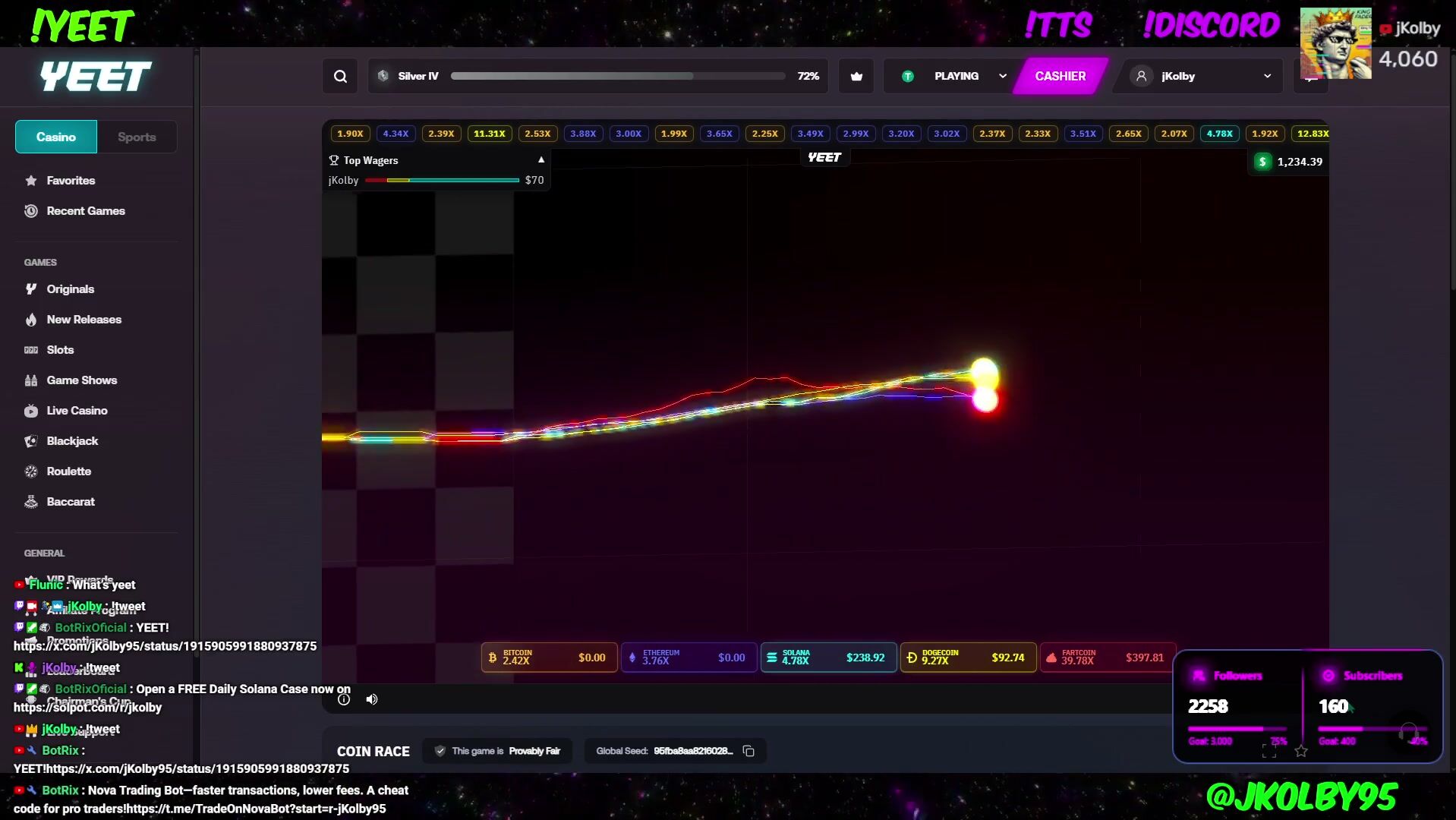
Task: Click the YEET logo in sidebar
Action: click(x=96, y=77)
